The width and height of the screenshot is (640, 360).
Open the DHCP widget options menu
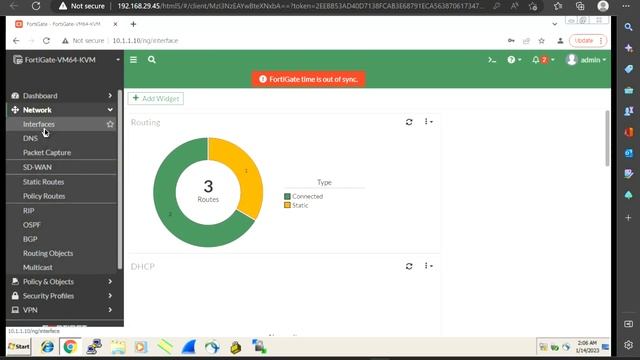click(x=428, y=266)
